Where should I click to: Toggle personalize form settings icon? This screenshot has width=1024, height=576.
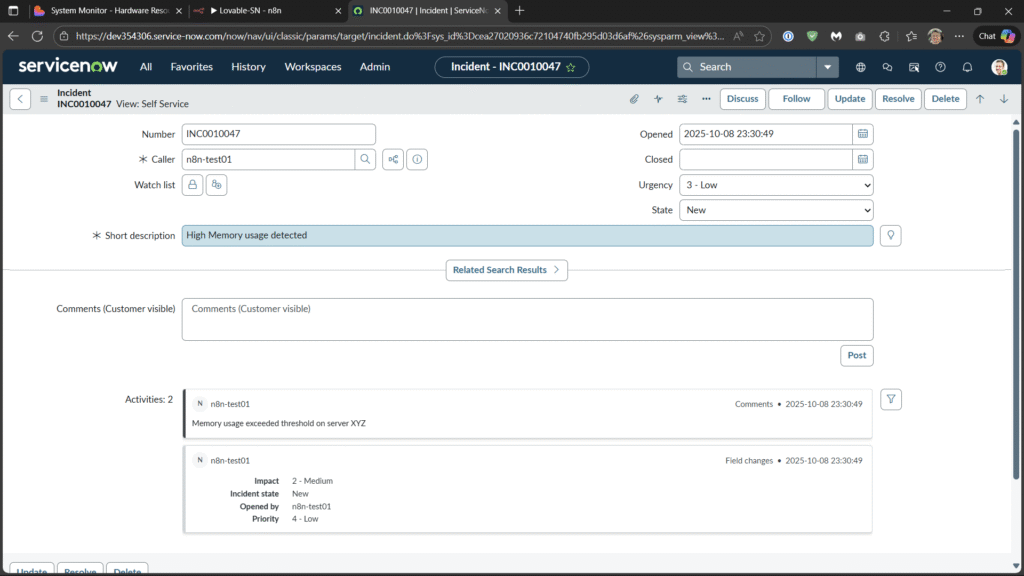tap(682, 99)
